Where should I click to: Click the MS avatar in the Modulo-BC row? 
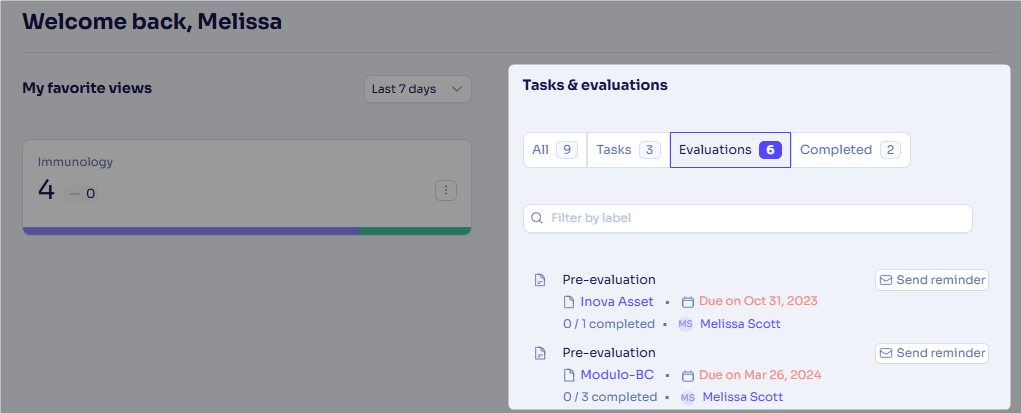point(688,397)
